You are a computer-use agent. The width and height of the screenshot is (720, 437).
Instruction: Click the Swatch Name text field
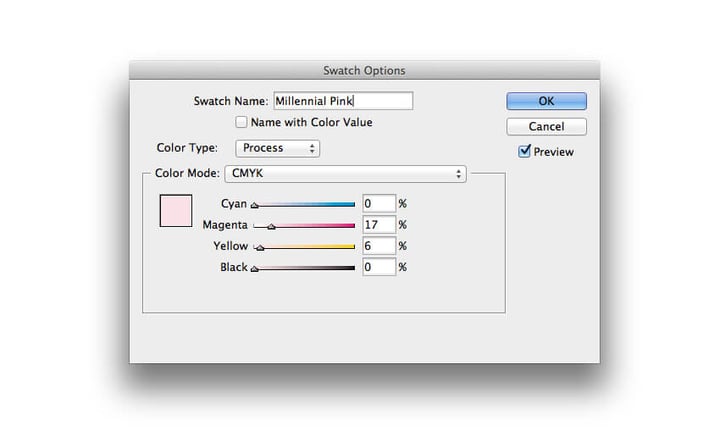pos(342,101)
